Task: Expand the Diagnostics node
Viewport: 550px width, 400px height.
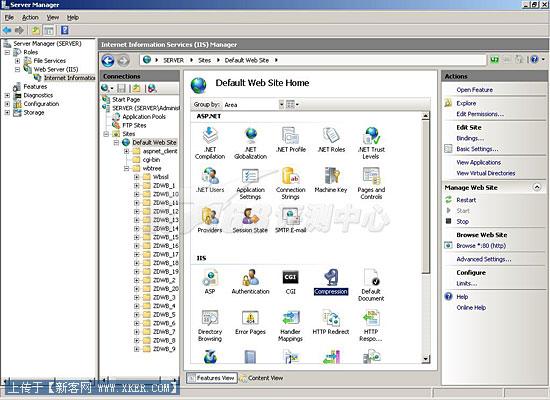Action: (7, 95)
